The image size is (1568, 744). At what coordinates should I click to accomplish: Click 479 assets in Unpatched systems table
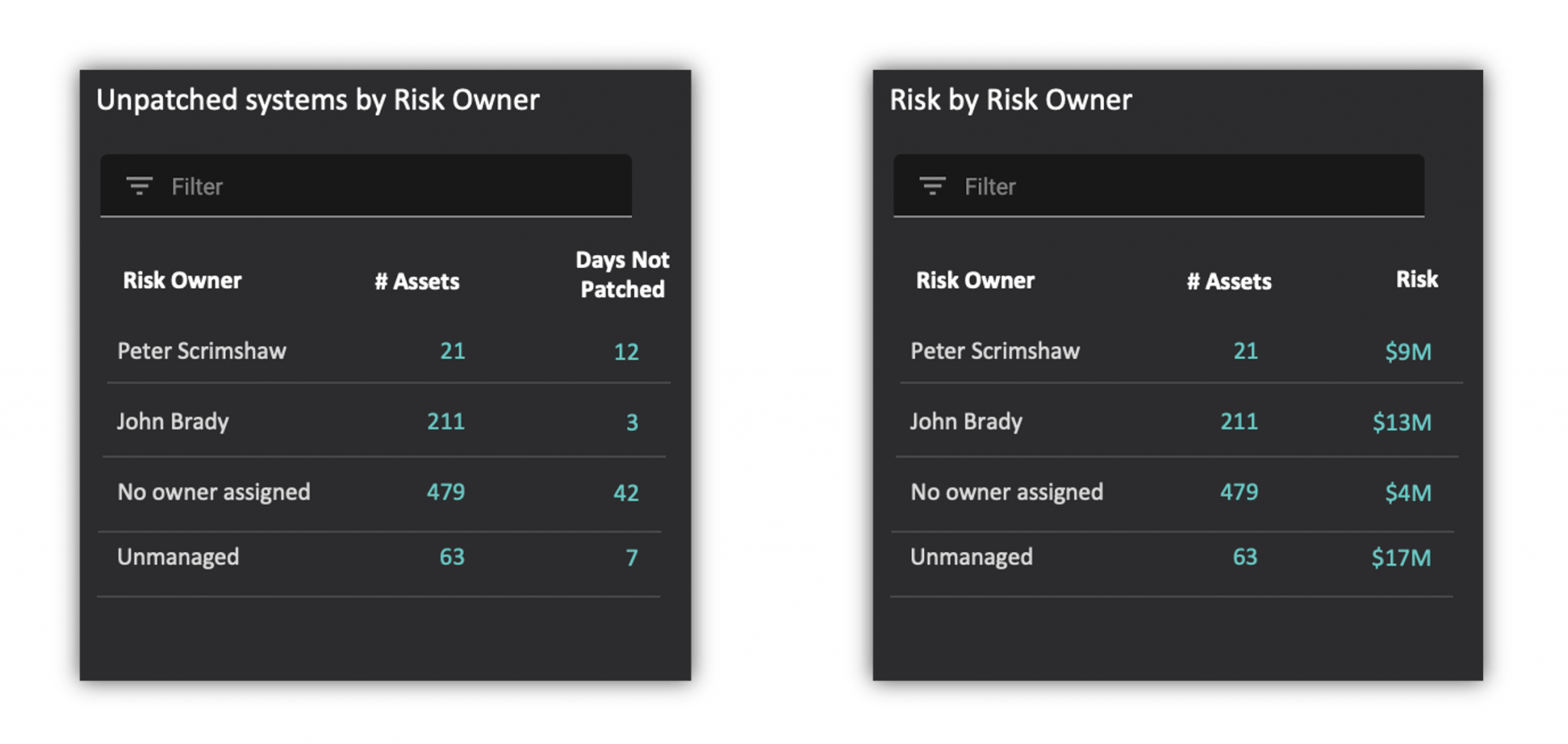446,491
